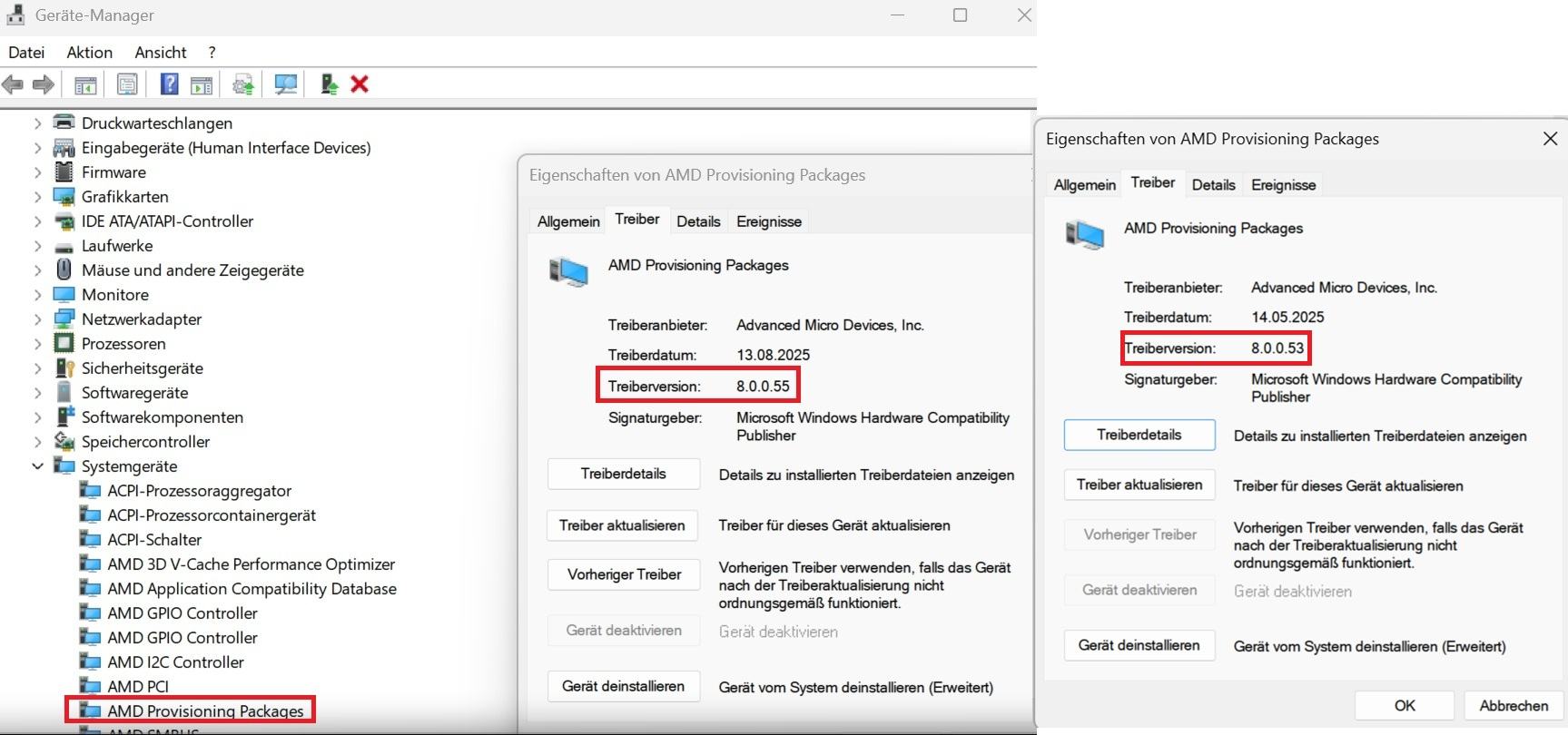1568x735 pixels.
Task: Click the Firmware category icon
Action: tap(64, 171)
